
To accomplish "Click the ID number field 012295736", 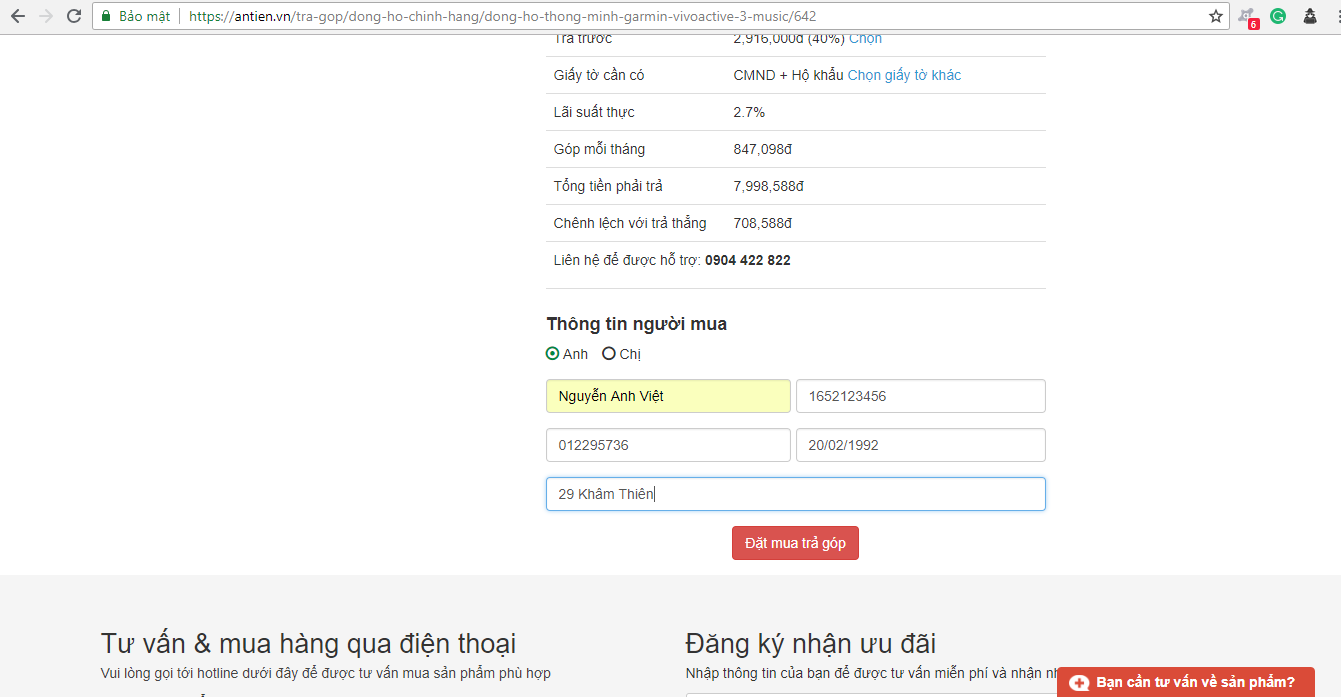I will [668, 445].
